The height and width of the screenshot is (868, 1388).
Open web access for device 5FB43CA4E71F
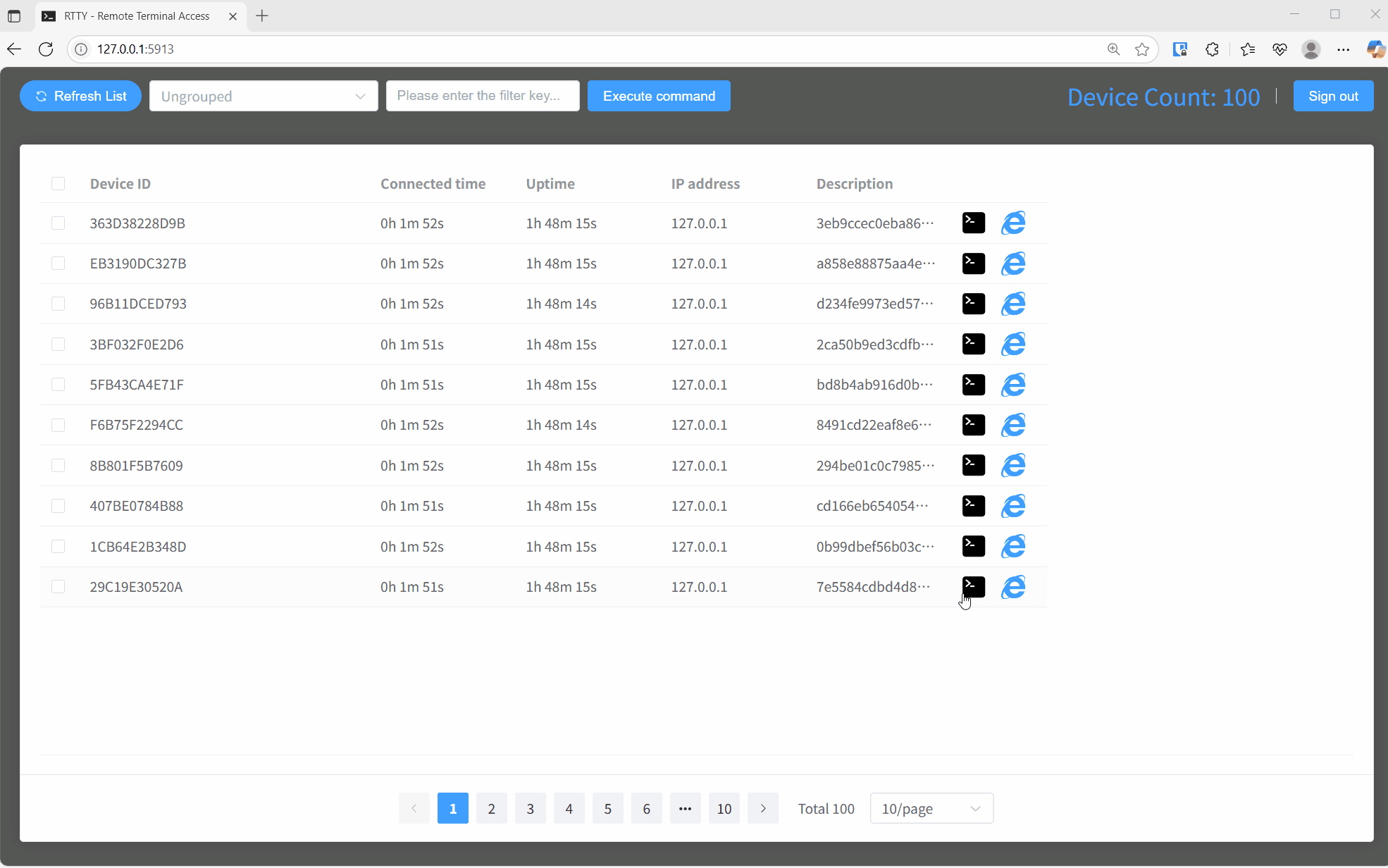click(1013, 385)
